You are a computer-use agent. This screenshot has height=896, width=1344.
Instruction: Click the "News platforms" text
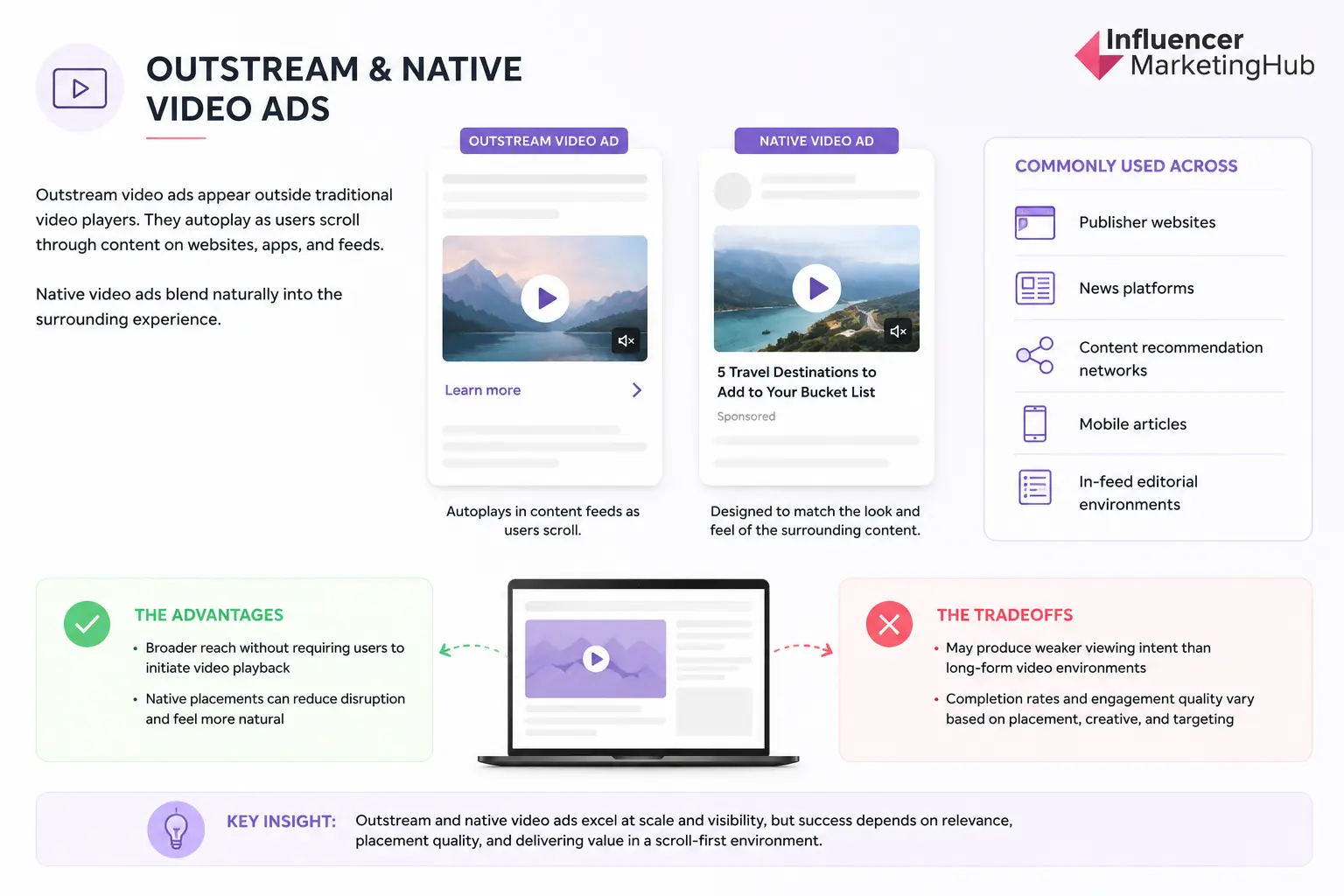(1137, 288)
